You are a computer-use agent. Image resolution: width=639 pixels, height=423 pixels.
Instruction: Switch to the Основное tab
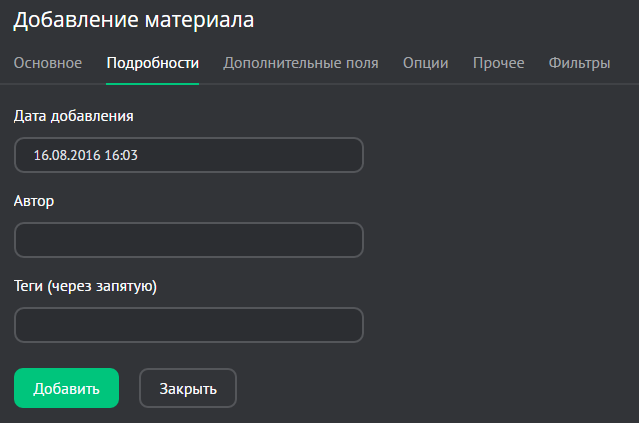[x=48, y=63]
